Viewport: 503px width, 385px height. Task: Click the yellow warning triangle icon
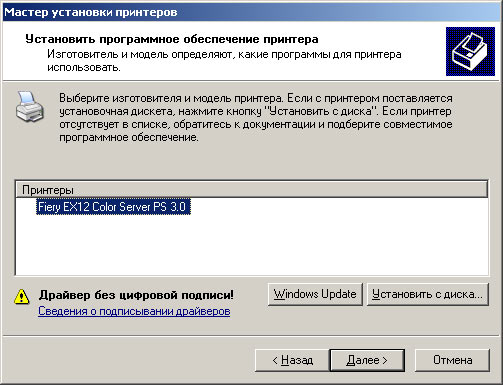point(22,296)
